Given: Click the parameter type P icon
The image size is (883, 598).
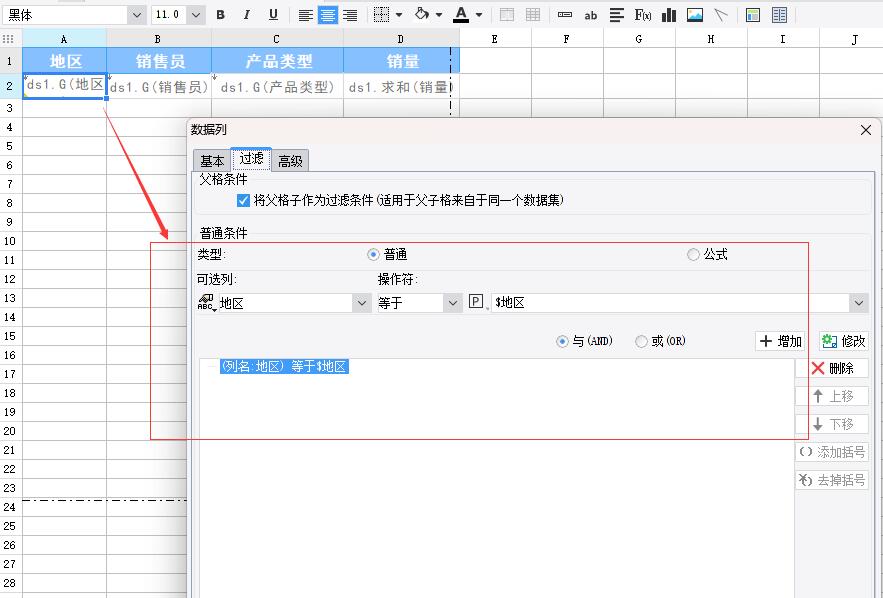Looking at the screenshot, I should 477,302.
